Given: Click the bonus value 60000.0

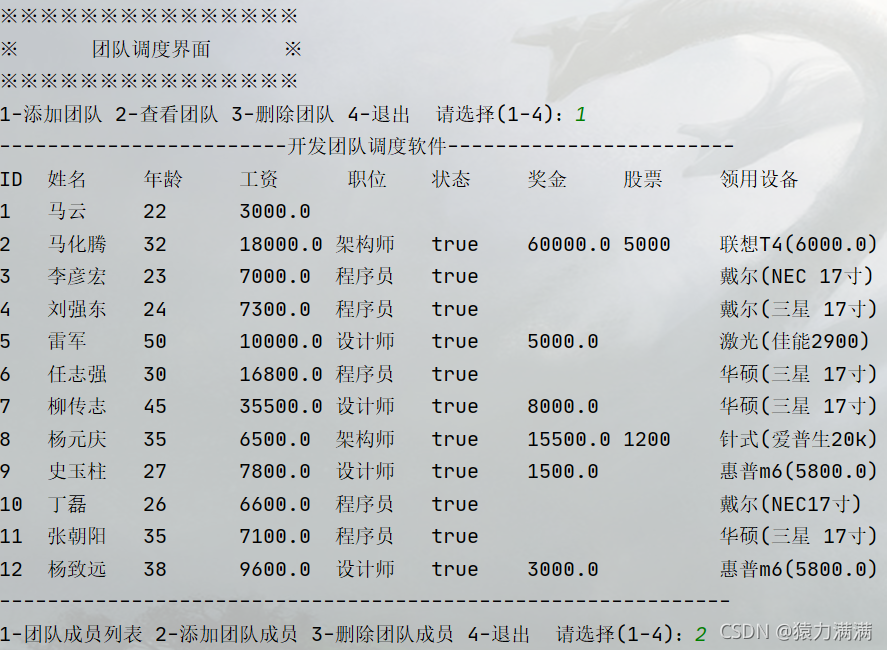Looking at the screenshot, I should pos(569,244).
